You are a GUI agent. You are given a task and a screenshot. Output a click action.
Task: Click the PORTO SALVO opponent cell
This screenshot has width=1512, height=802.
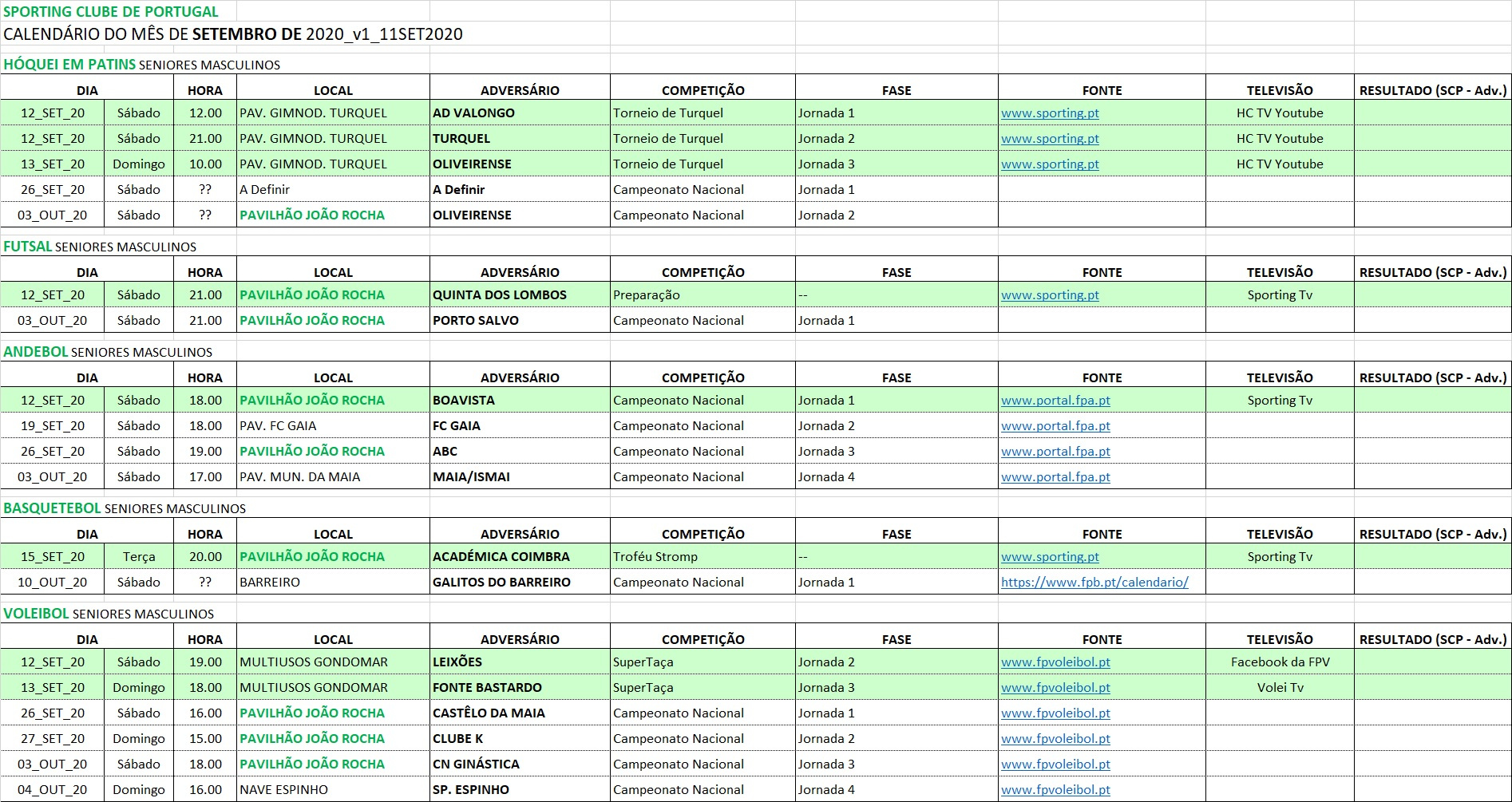520,321
